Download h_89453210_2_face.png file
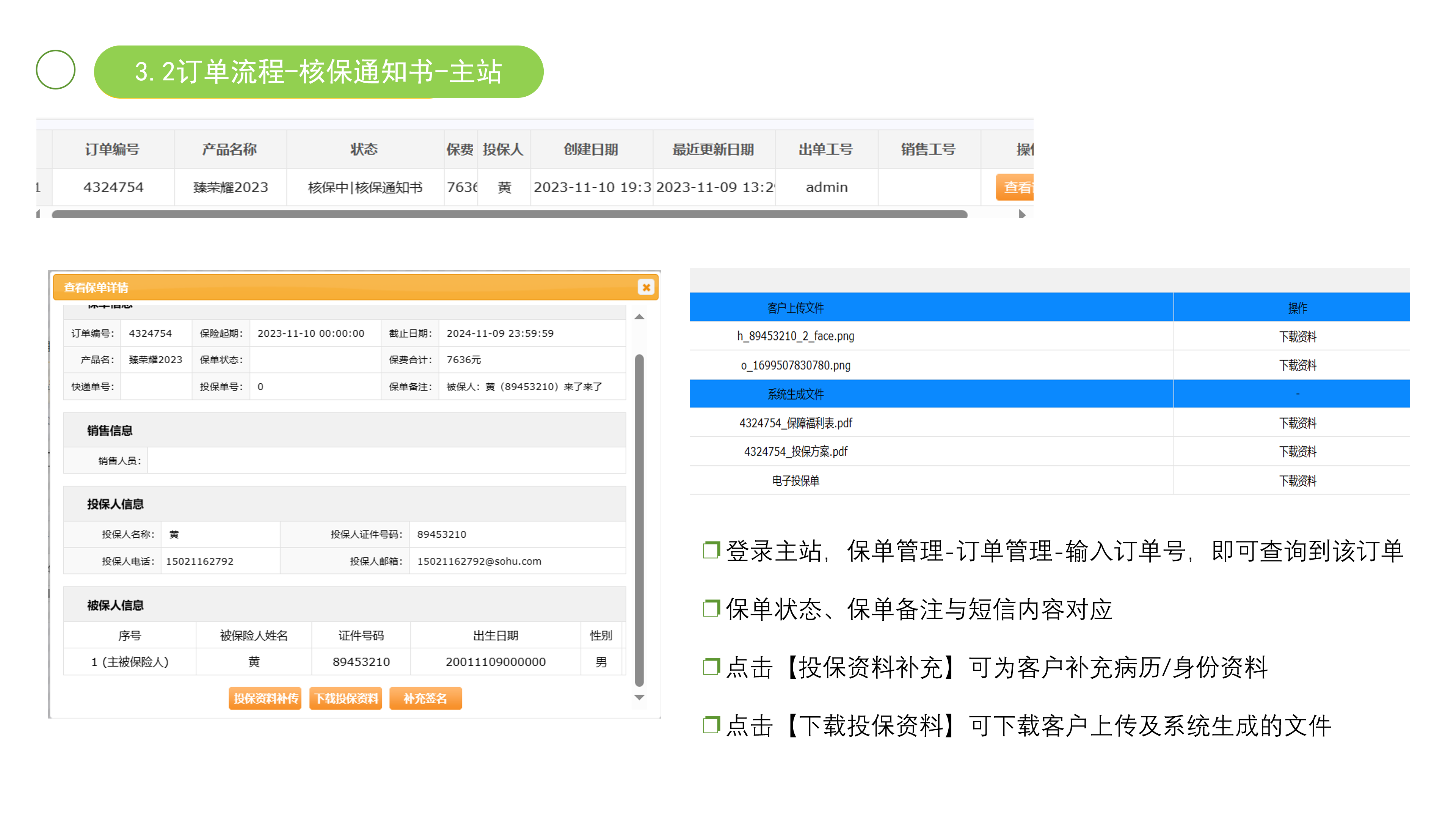The width and height of the screenshot is (1456, 819). point(1297,336)
